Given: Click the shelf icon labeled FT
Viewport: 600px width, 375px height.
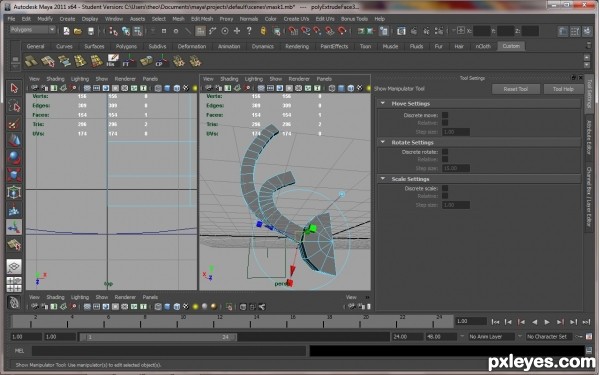Looking at the screenshot, I should (x=129, y=61).
